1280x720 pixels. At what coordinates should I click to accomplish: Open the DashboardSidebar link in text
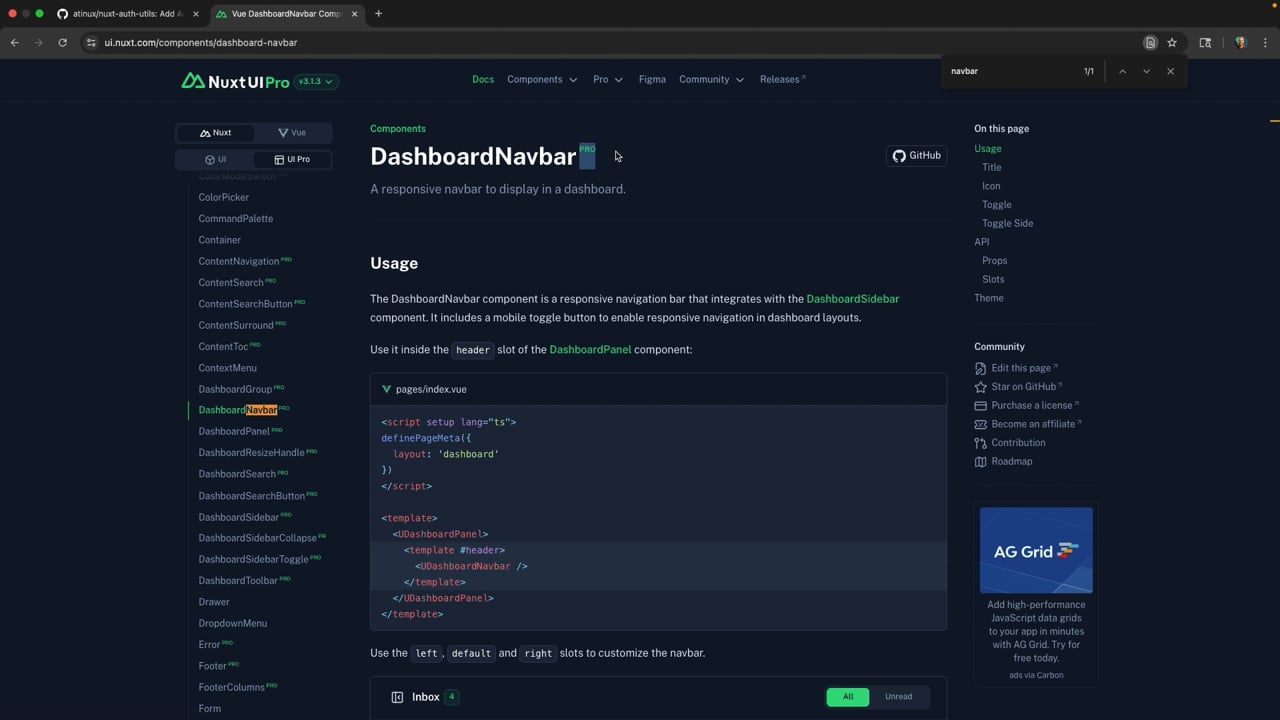[853, 299]
